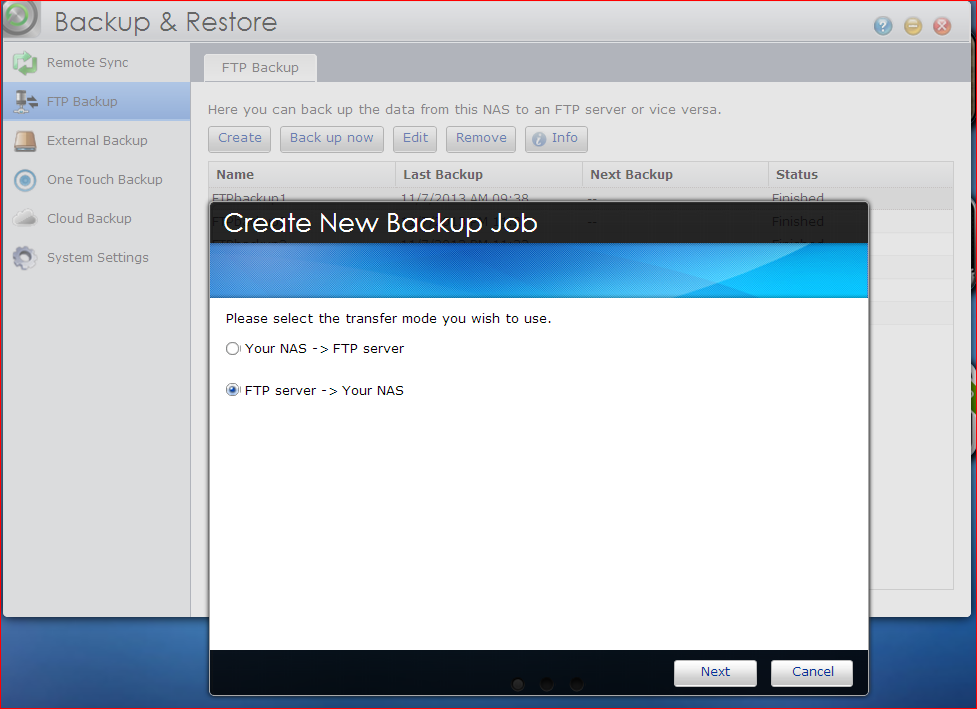977x709 pixels.
Task: Select the FTP Backup sidebar icon
Action: tap(25, 102)
